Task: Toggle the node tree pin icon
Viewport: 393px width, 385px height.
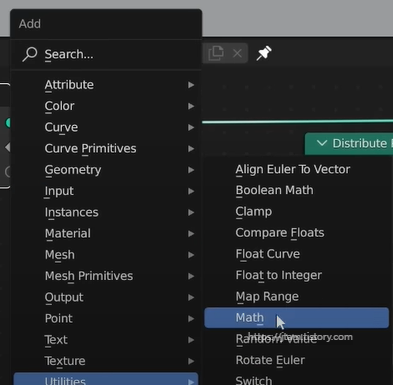Action: (264, 53)
